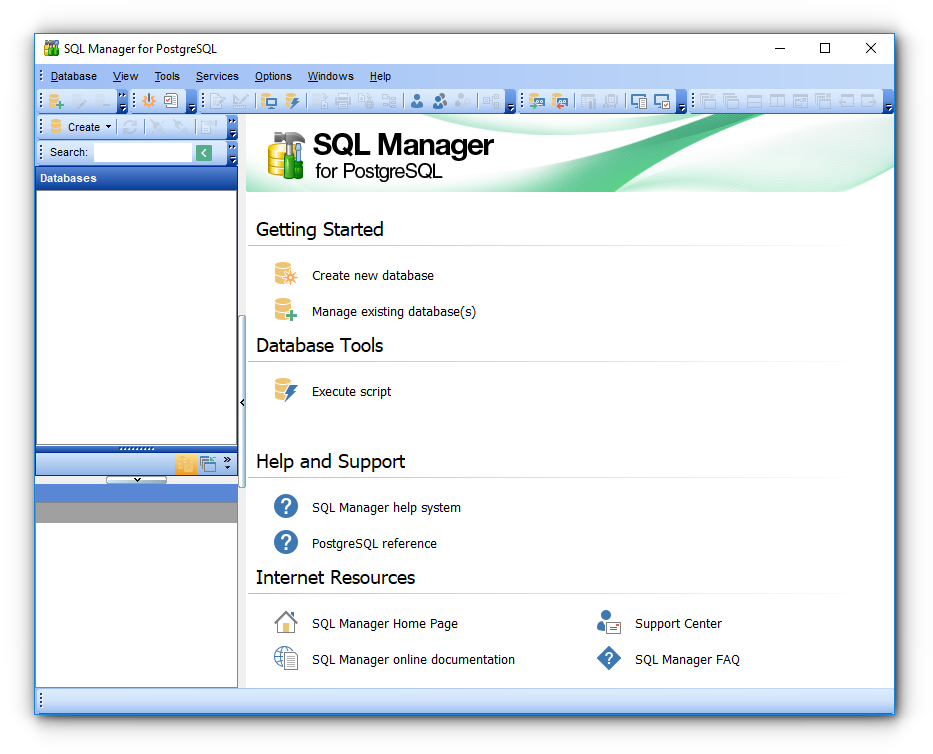Open the SQL Manager FAQ link
Screen dimensions: 933x754
[687, 659]
